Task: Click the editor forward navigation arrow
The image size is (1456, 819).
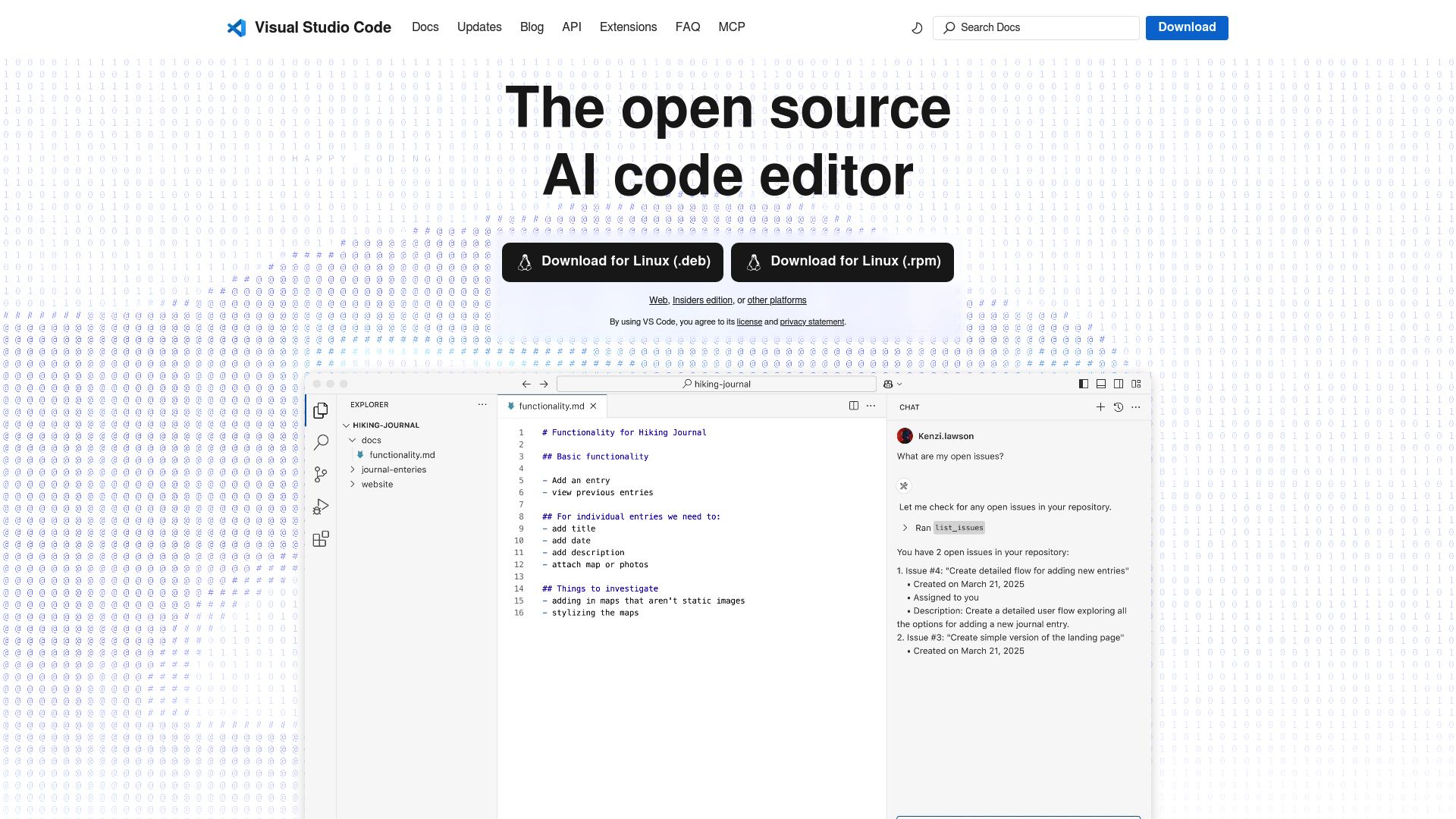Action: (544, 384)
